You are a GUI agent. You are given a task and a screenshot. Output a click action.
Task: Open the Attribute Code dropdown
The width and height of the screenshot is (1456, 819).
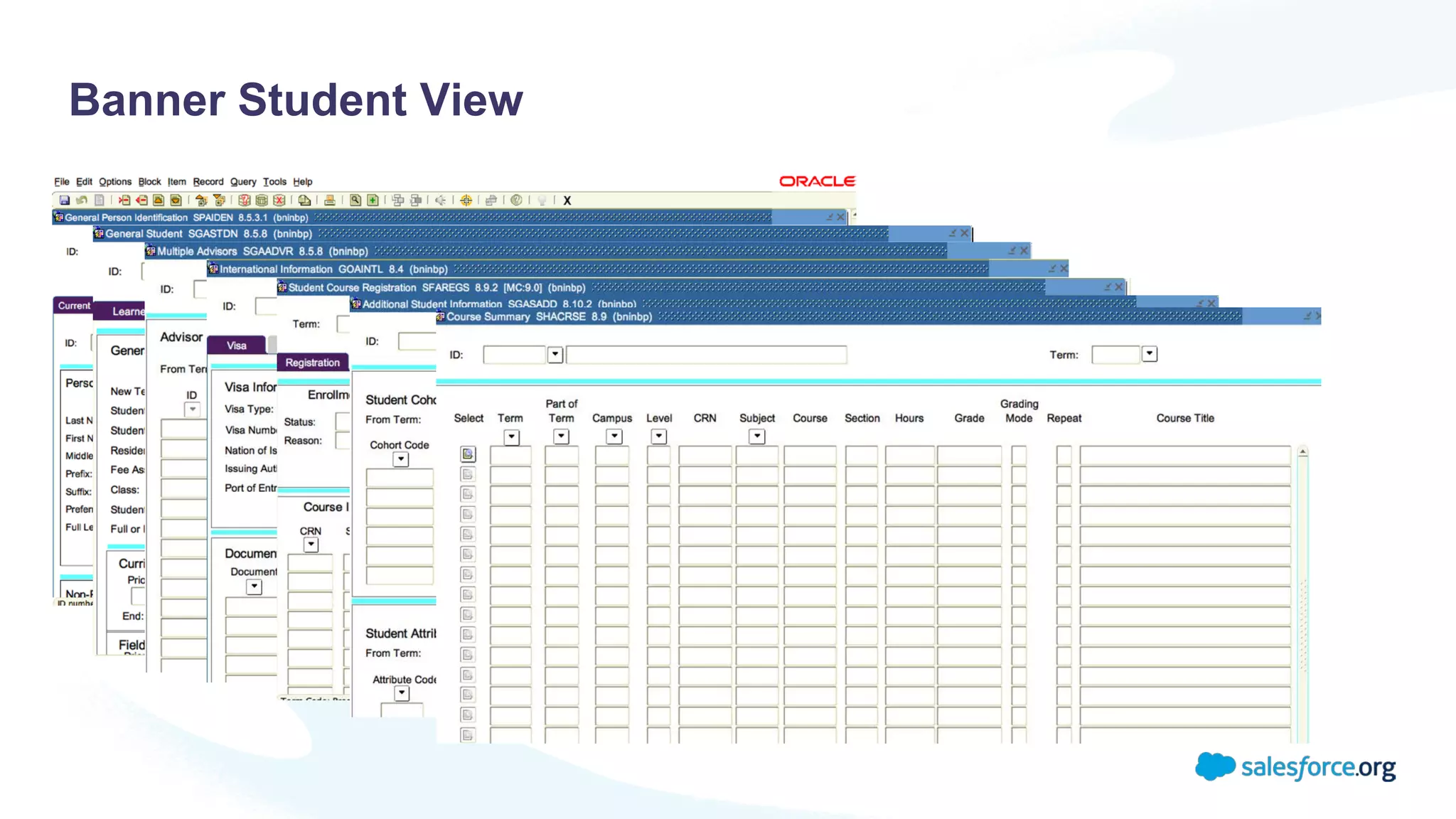click(402, 692)
